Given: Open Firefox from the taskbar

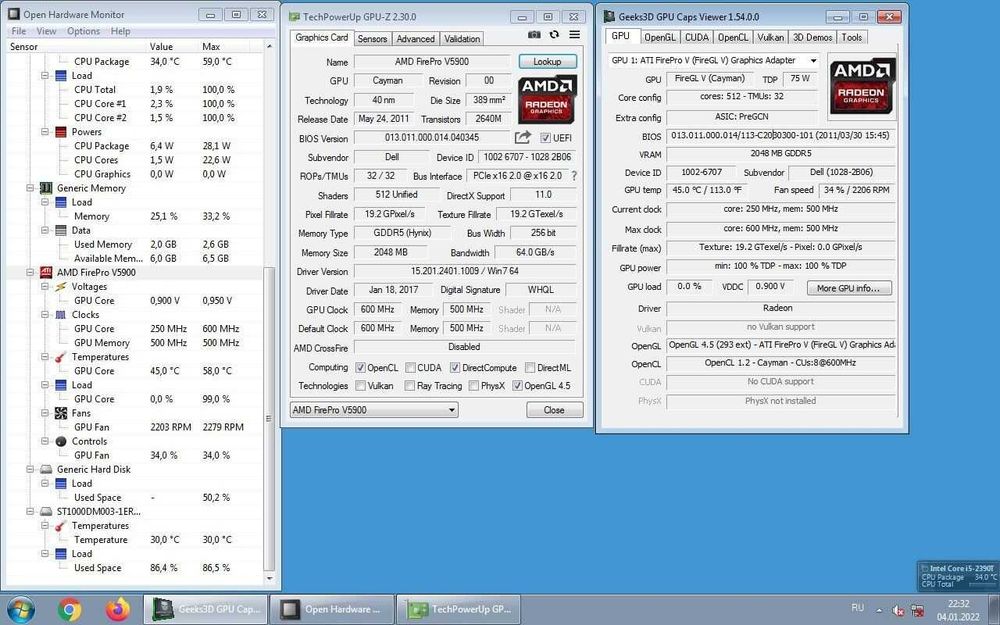Looking at the screenshot, I should (118, 609).
